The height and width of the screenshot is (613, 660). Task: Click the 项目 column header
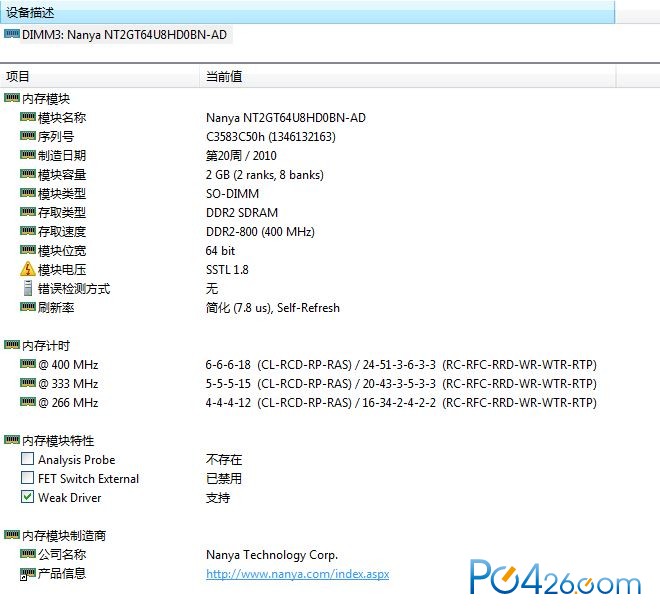pos(99,76)
